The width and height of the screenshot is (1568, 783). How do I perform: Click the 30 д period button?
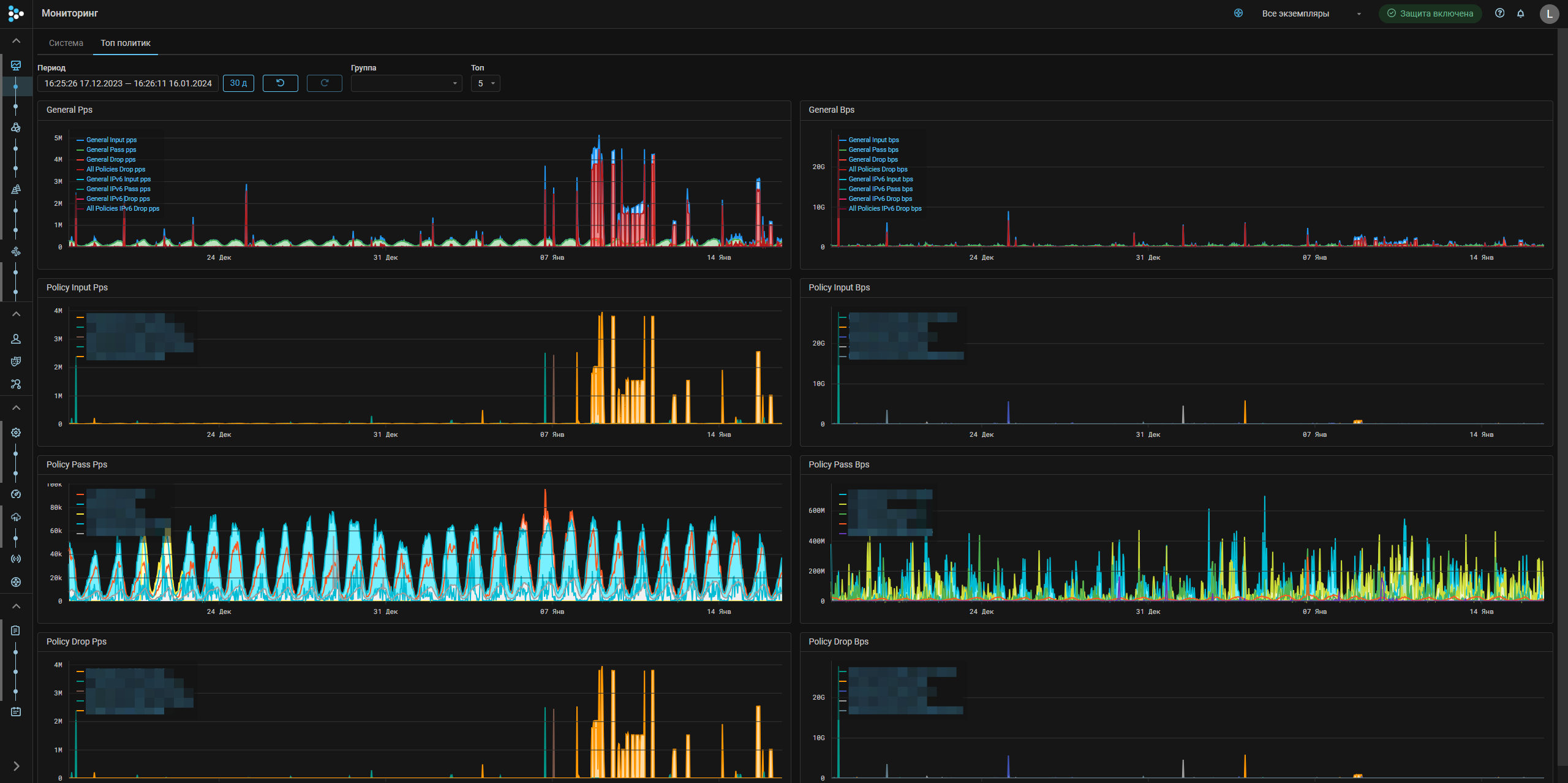pos(238,83)
